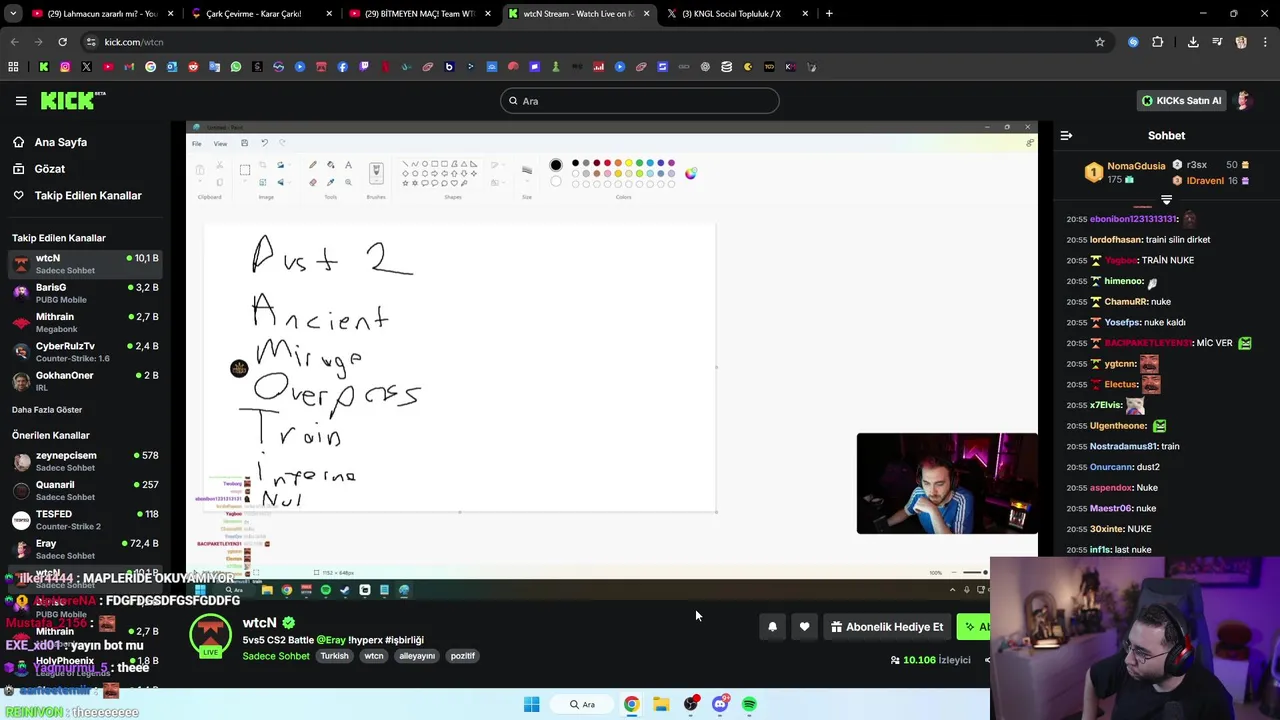Click the pozitif tag
Viewport: 1280px width, 720px height.
tap(462, 656)
